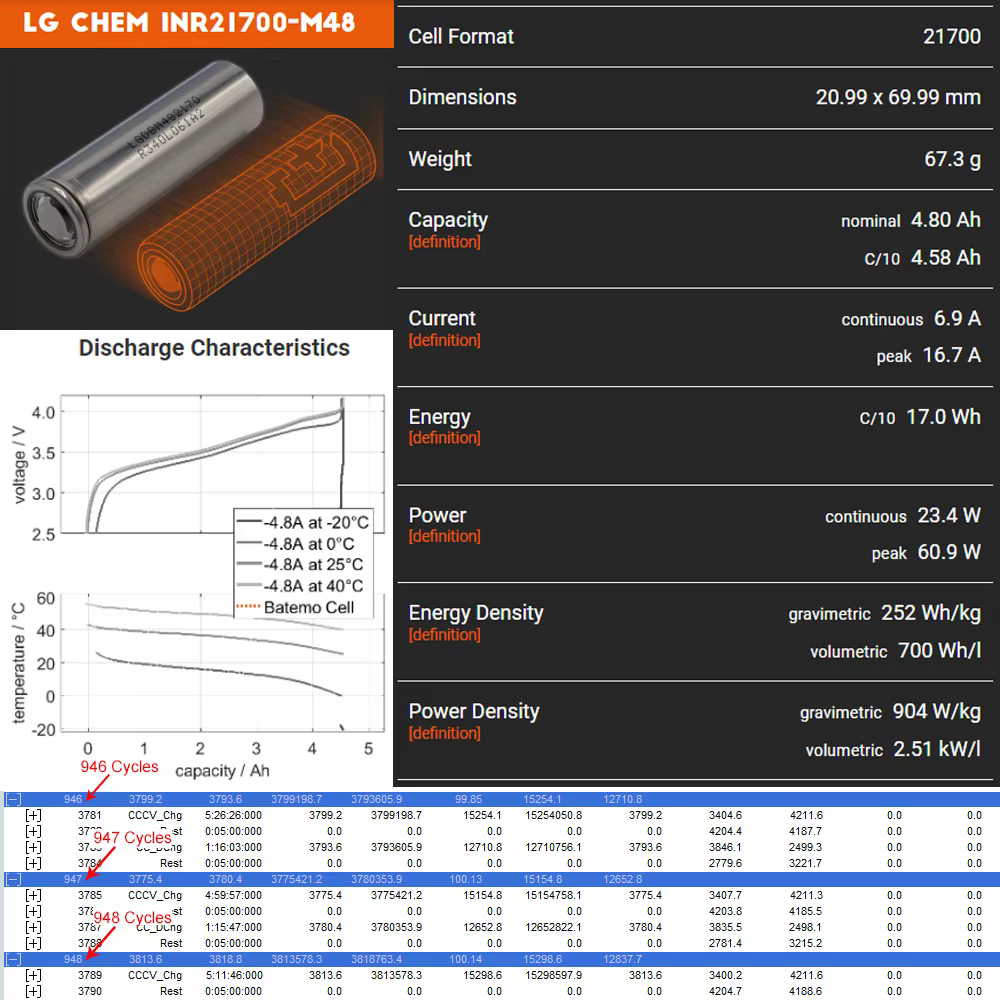Open the Energy Density definition link

(445, 635)
